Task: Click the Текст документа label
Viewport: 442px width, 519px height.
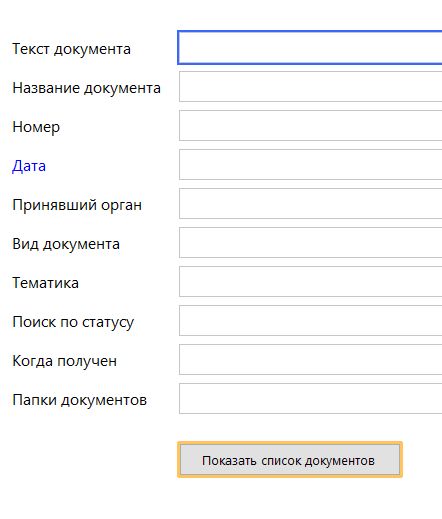Action: 71,49
